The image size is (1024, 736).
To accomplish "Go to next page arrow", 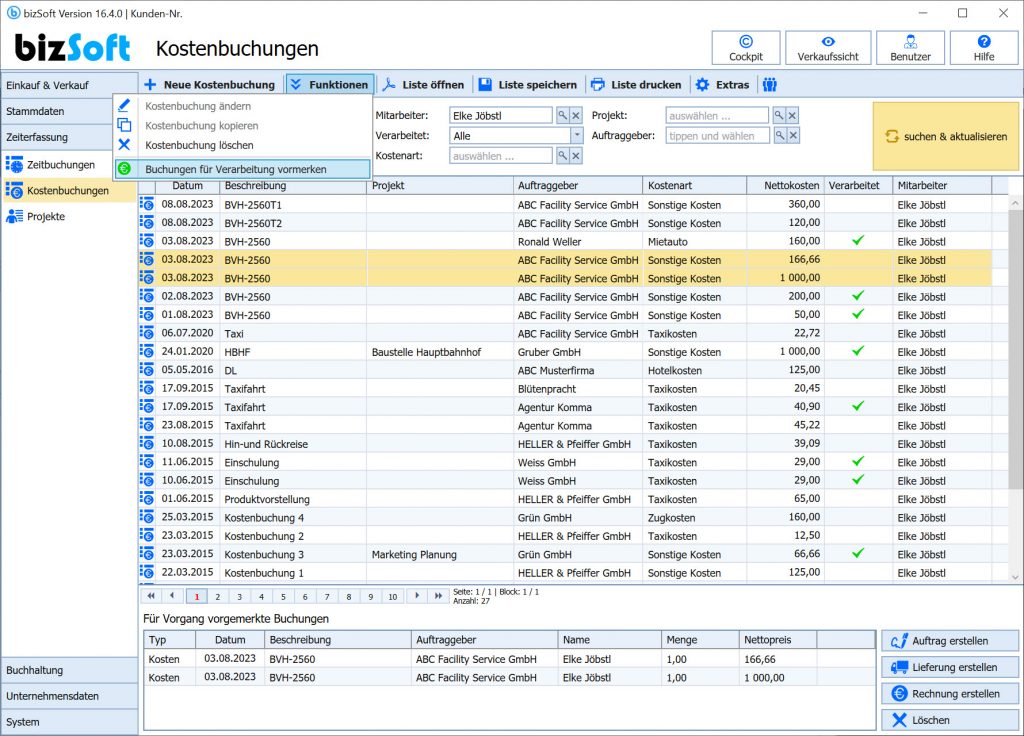I will point(417,596).
